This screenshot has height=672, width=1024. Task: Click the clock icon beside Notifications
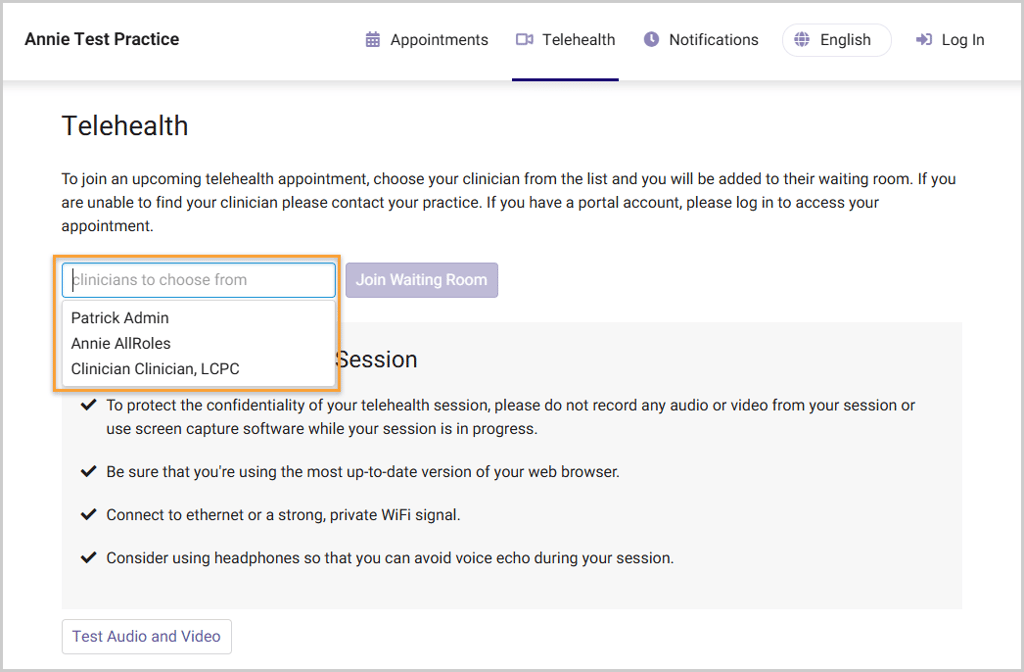(652, 40)
